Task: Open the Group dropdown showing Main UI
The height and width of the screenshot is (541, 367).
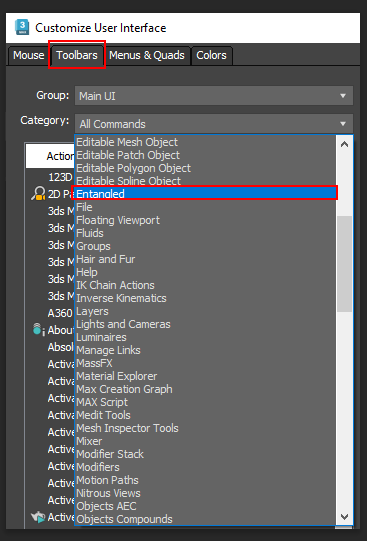Action: (214, 96)
